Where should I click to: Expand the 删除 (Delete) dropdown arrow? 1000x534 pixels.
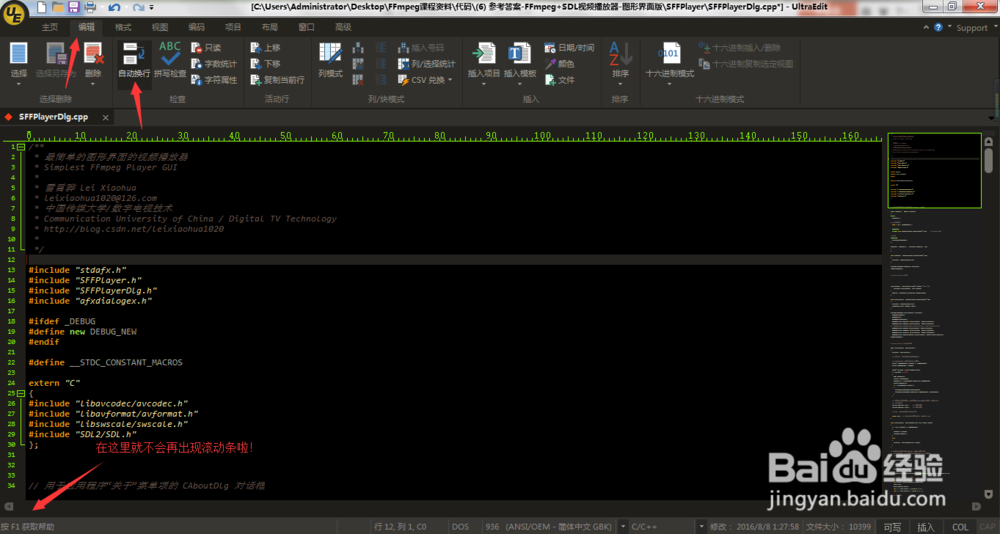[93, 83]
